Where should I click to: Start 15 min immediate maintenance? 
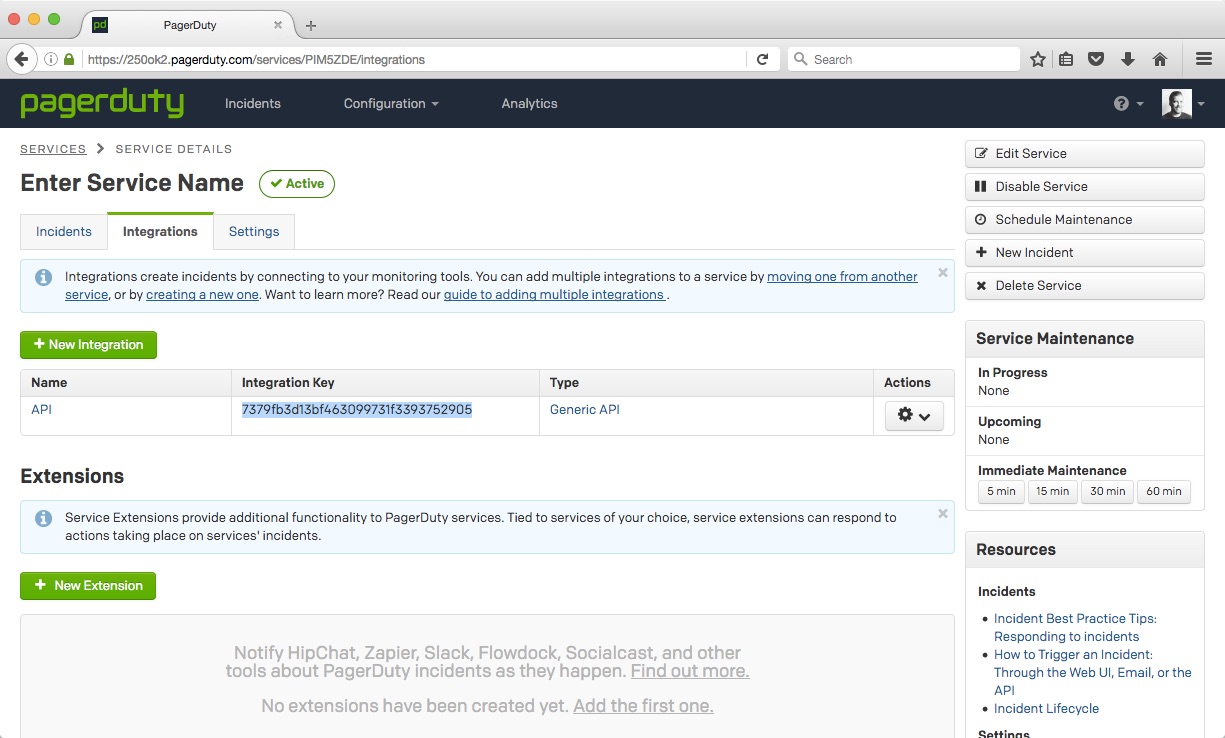[x=1052, y=491]
